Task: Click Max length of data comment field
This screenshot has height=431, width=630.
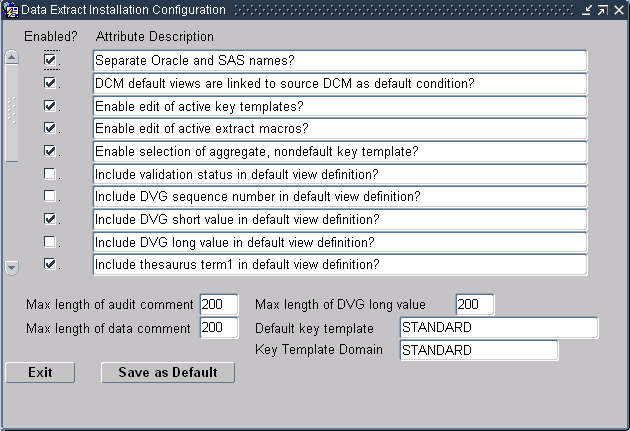Action: [219, 328]
